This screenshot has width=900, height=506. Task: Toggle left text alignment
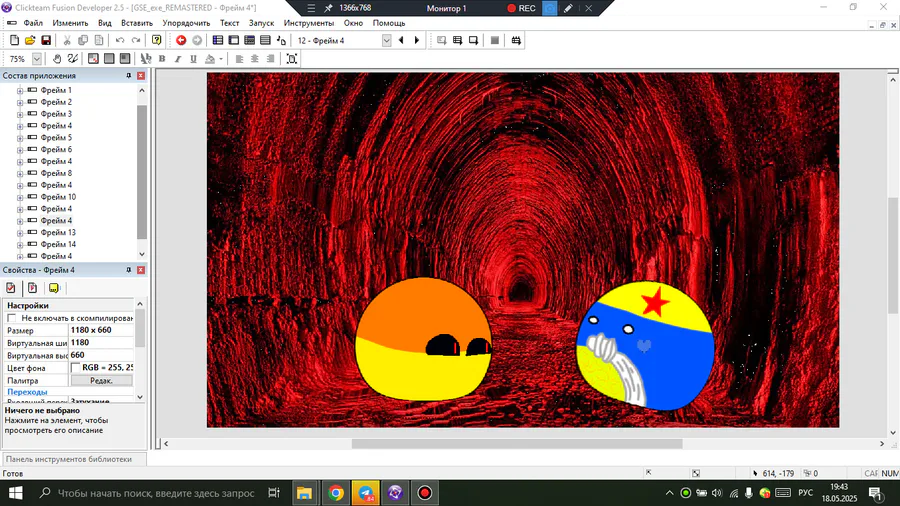tap(239, 59)
